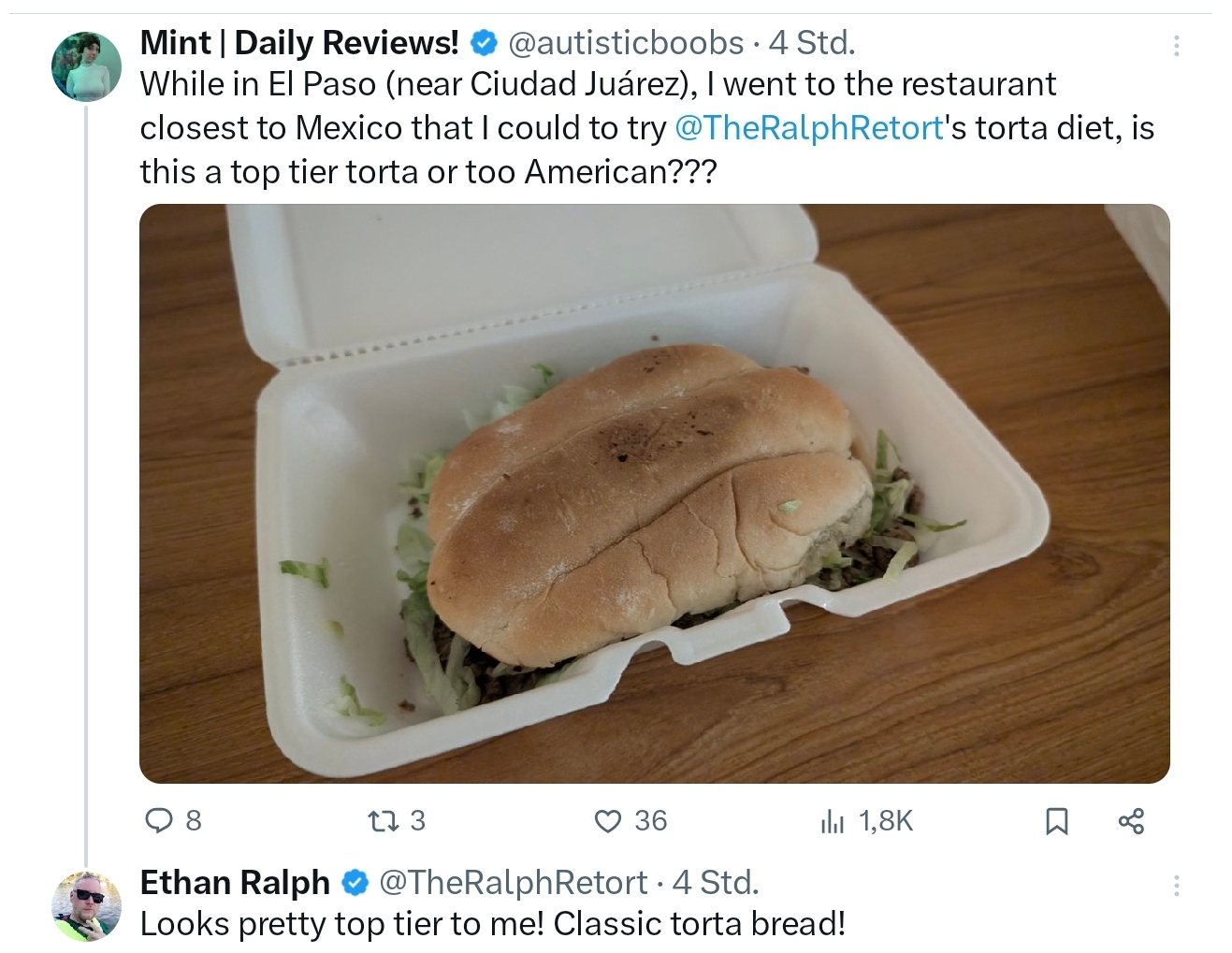Viewport: 1232px width, 953px height.
Task: Open the @TheRalphRetort handle on the reply
Action: click(512, 882)
